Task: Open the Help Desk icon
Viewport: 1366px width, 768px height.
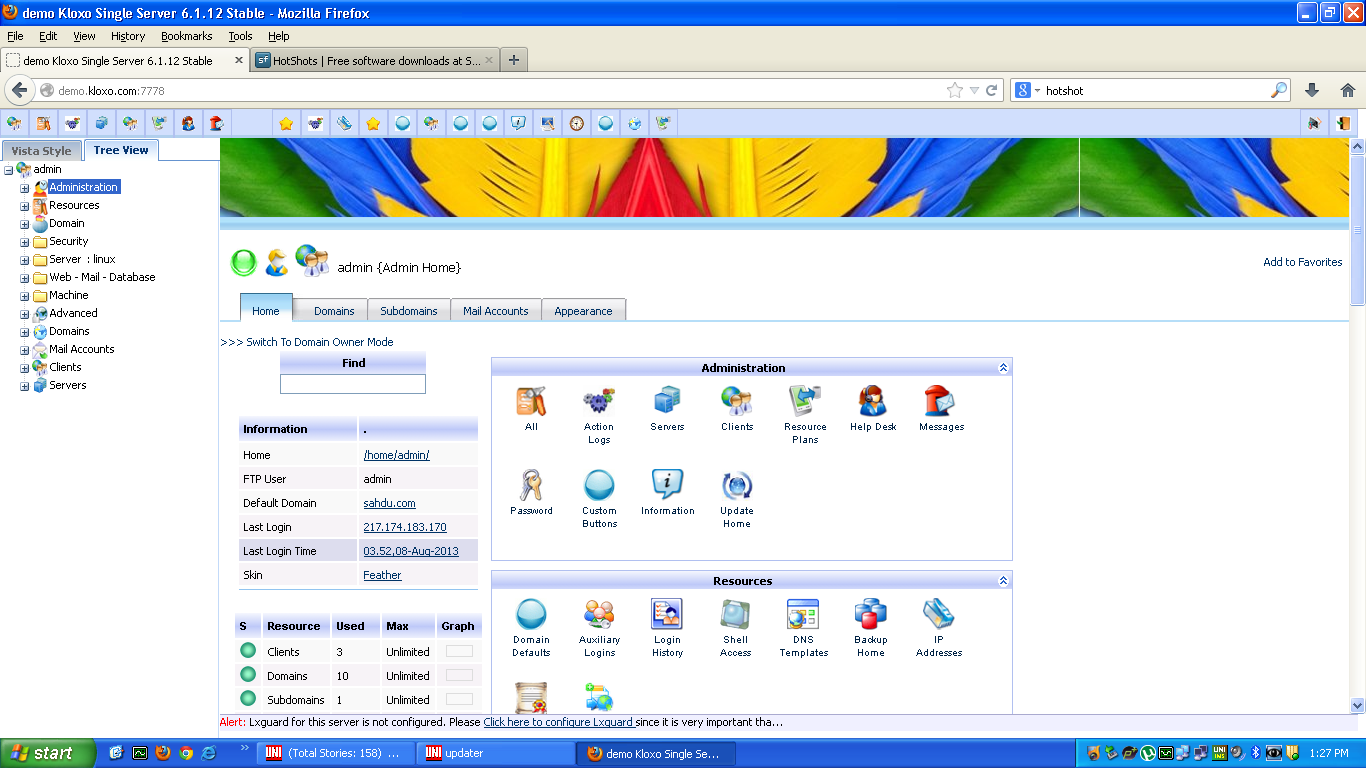Action: [873, 402]
